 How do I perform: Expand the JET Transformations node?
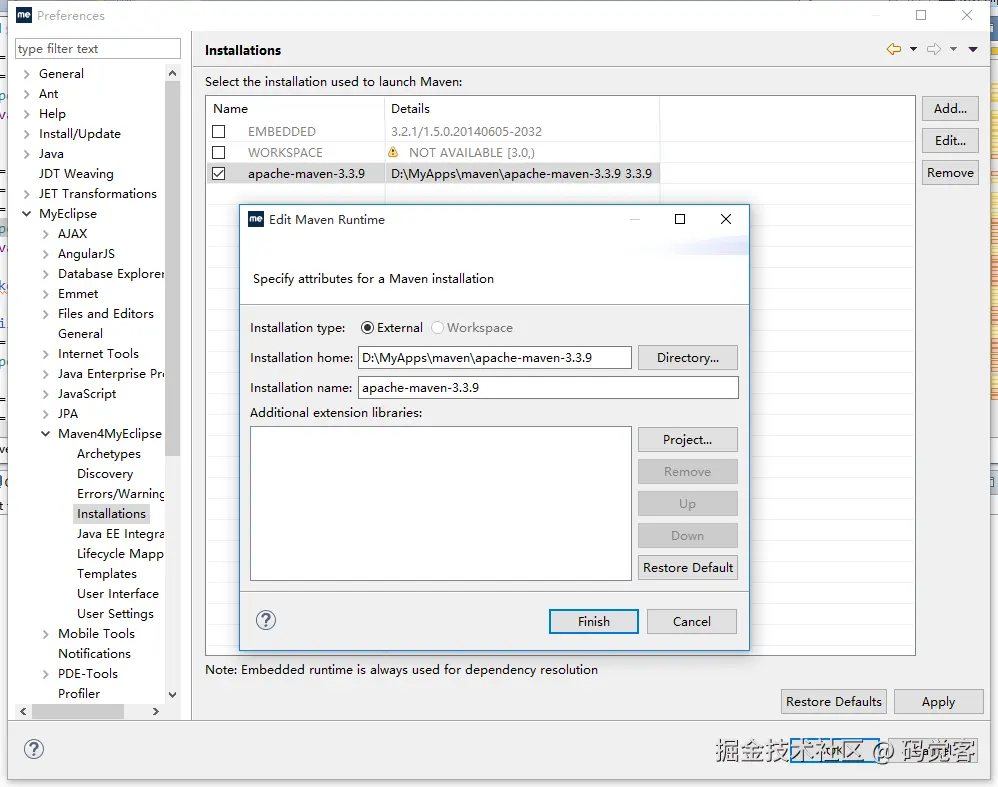[x=27, y=194]
